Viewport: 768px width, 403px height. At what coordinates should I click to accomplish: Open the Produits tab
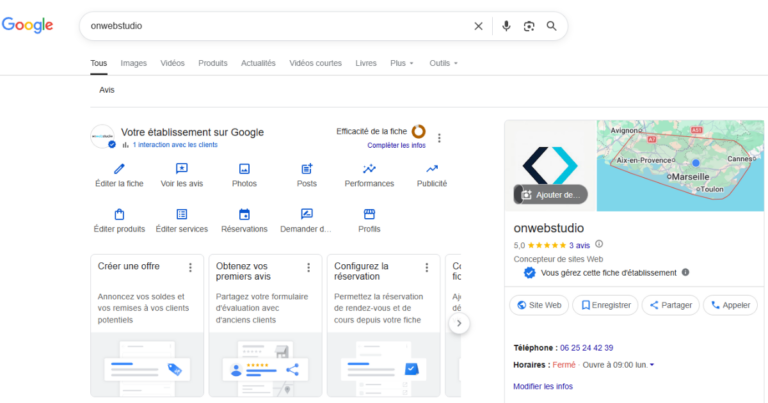pyautogui.click(x=213, y=63)
